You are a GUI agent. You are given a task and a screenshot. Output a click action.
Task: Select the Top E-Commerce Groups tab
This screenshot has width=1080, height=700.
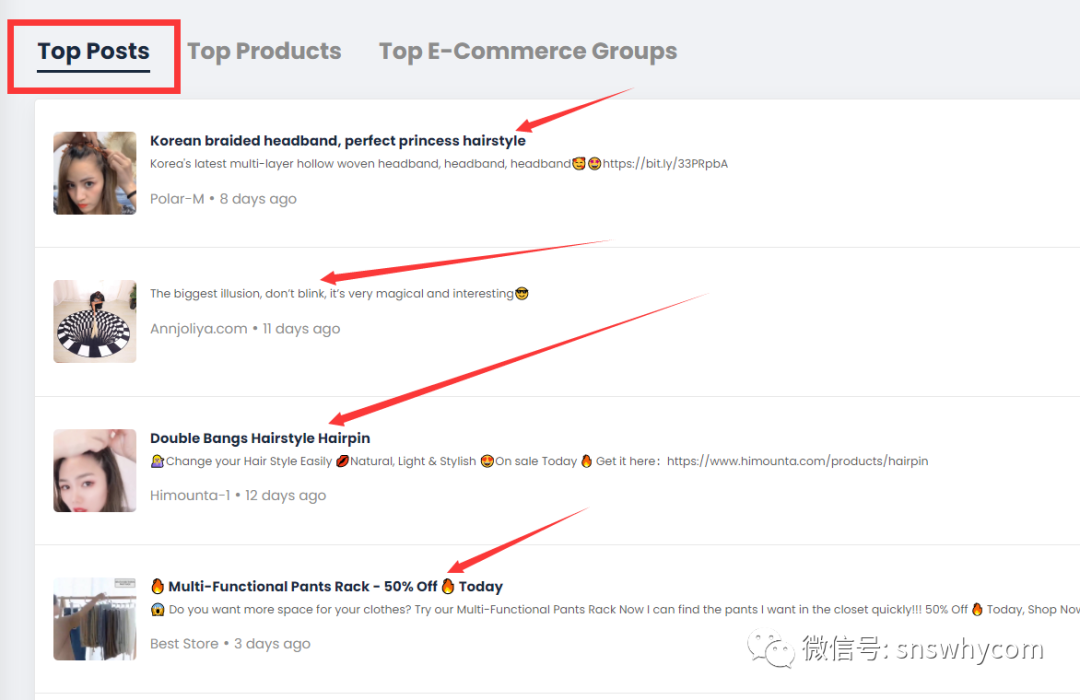527,52
